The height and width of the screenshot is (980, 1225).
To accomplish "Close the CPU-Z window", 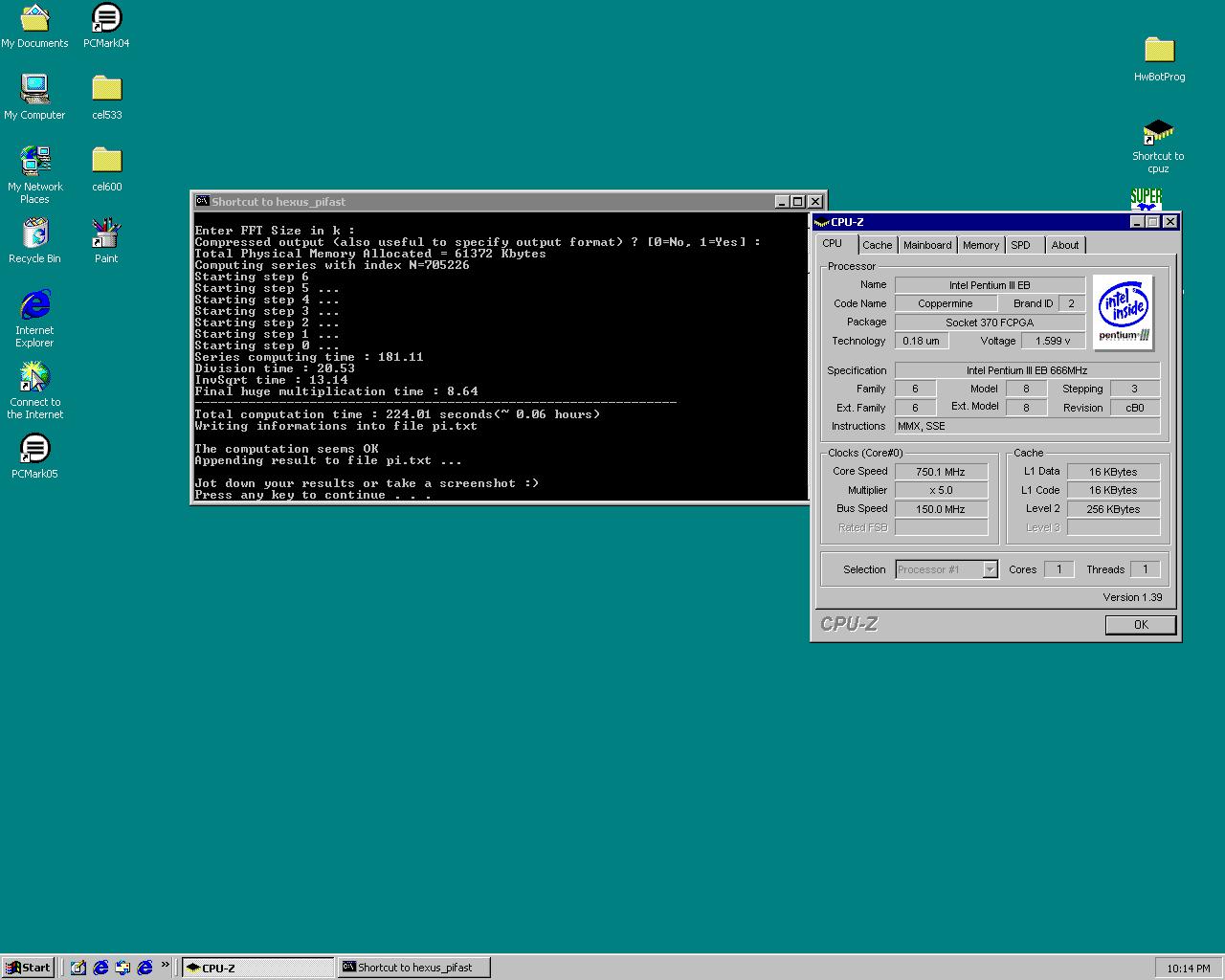I will click(1169, 222).
